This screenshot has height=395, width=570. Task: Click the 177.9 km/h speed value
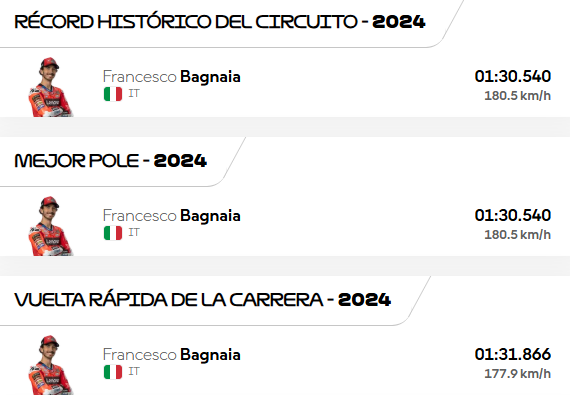coord(517,374)
